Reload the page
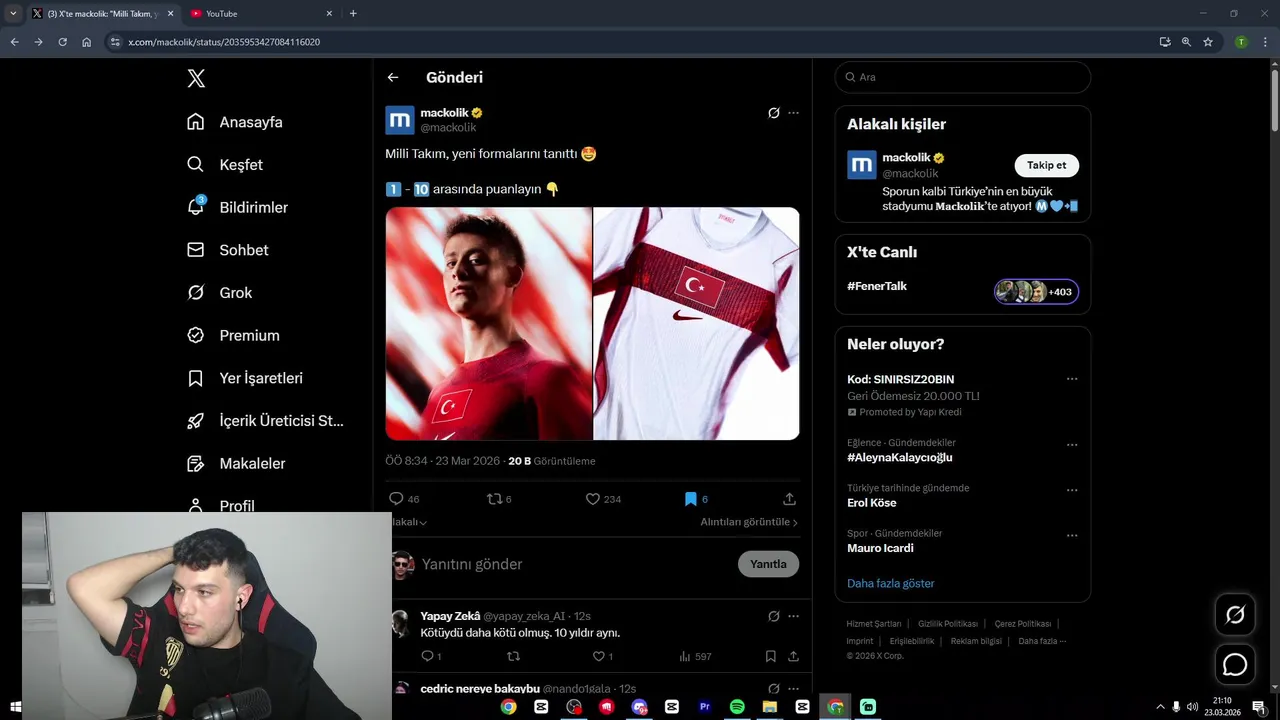The image size is (1280, 720). tap(62, 42)
